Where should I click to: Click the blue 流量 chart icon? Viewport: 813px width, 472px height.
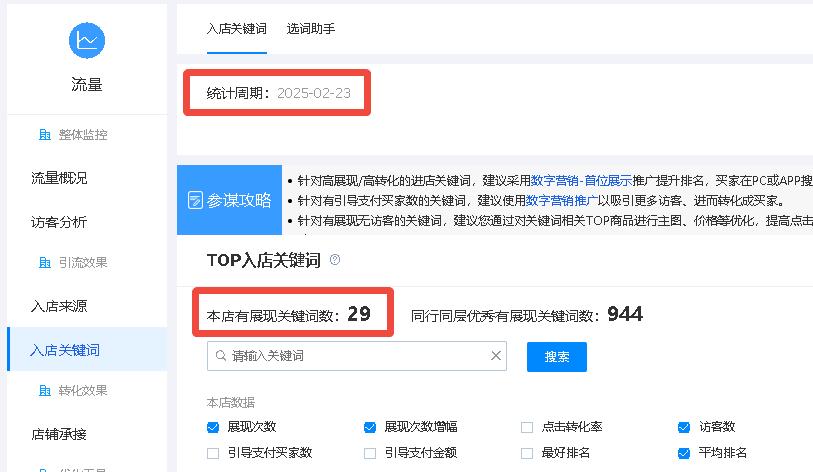pos(87,40)
